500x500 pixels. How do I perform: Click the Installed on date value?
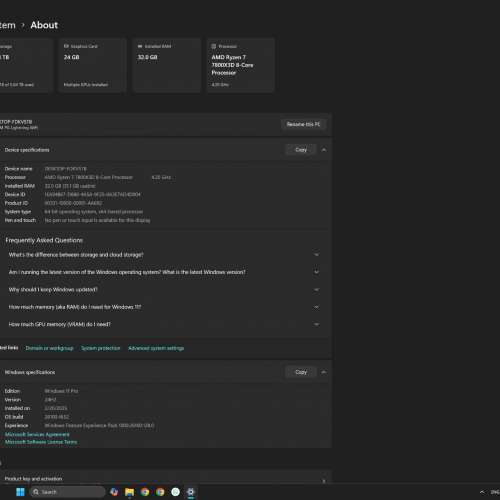pyautogui.click(x=56, y=408)
